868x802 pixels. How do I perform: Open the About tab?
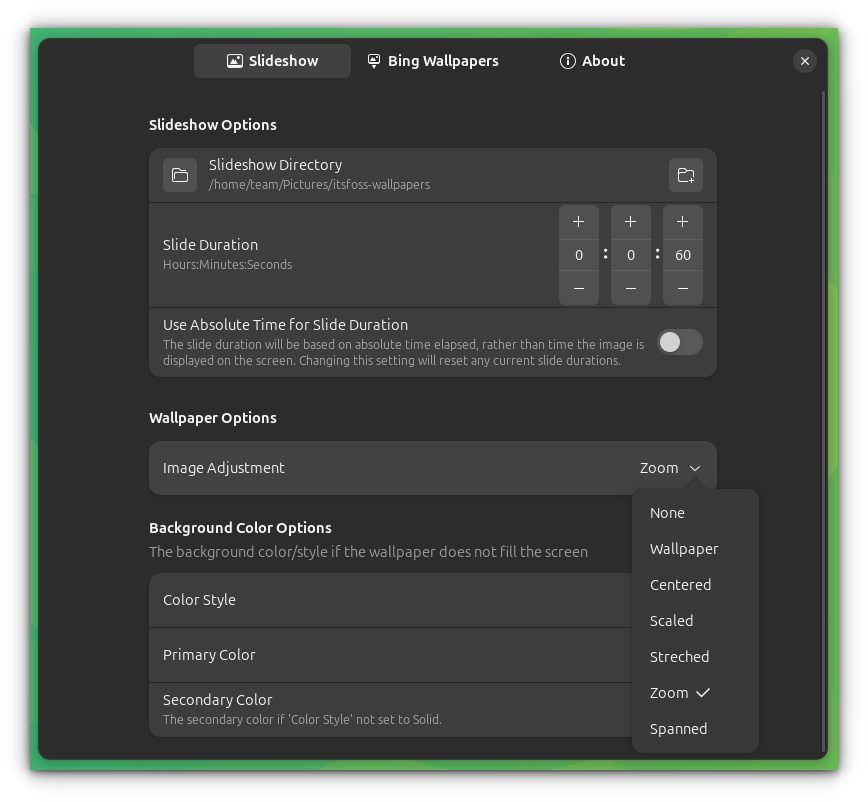(x=591, y=61)
